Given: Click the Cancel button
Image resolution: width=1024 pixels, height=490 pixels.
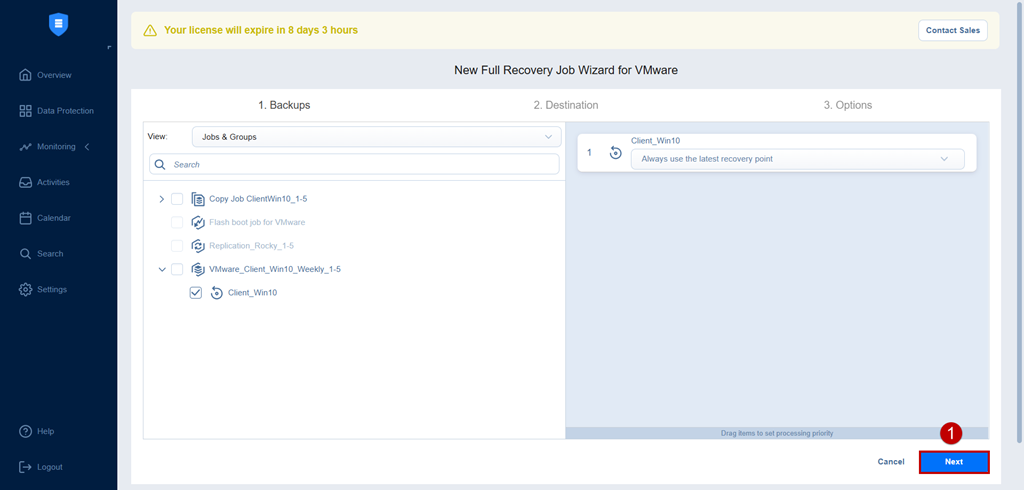Looking at the screenshot, I should [x=891, y=462].
